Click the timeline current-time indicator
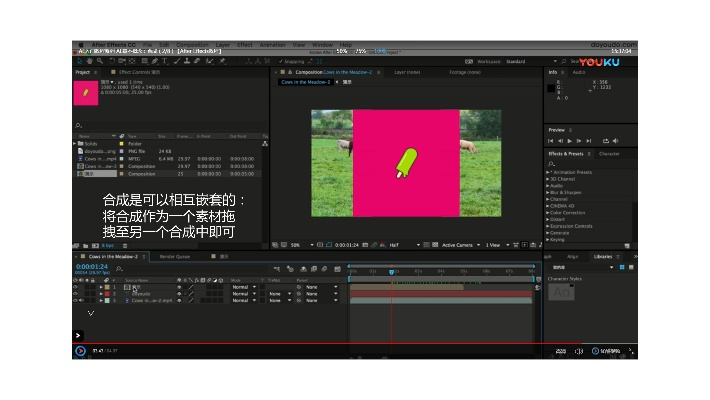Viewport: 710px width, 400px height. point(392,270)
